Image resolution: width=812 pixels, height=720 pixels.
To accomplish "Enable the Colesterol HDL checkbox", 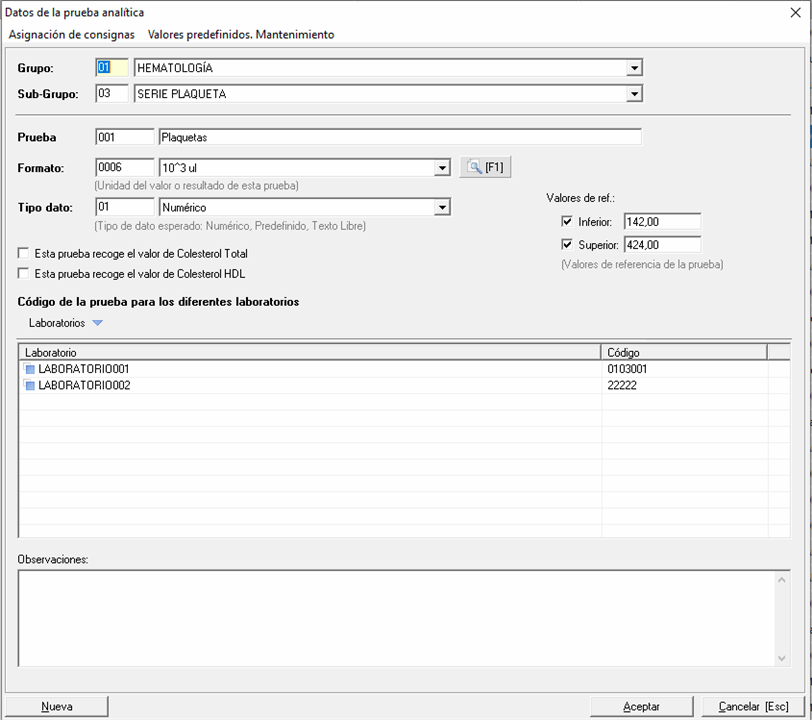I will point(24,273).
